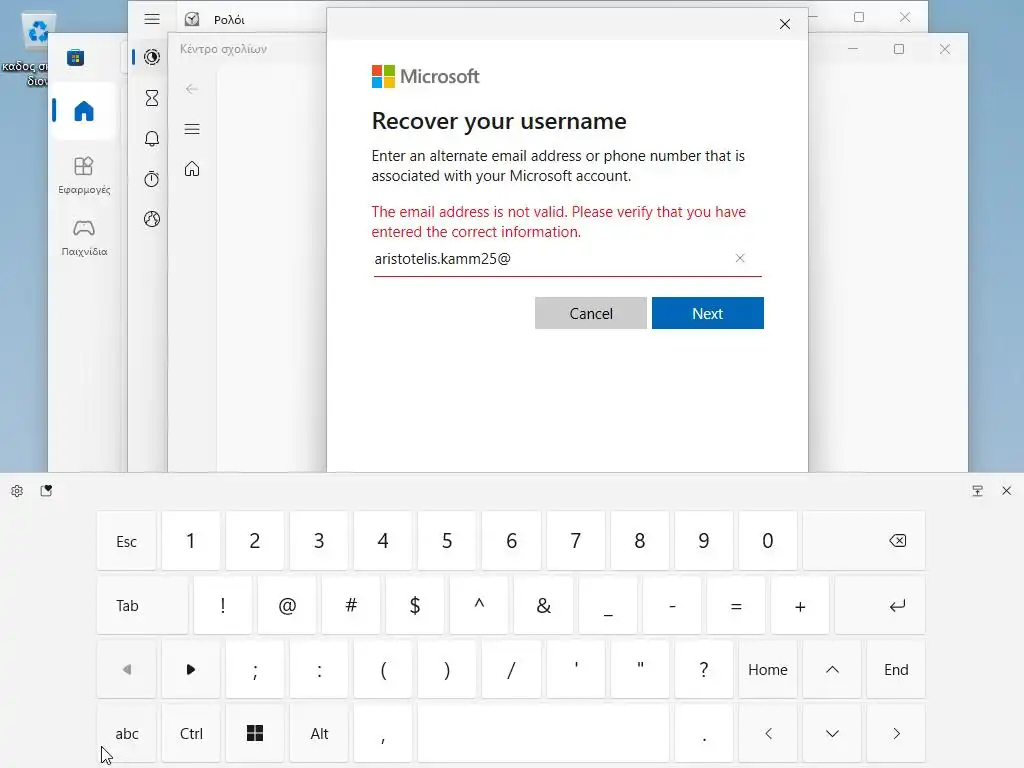1024x768 pixels.
Task: Tap the Alt key
Action: pos(319,733)
